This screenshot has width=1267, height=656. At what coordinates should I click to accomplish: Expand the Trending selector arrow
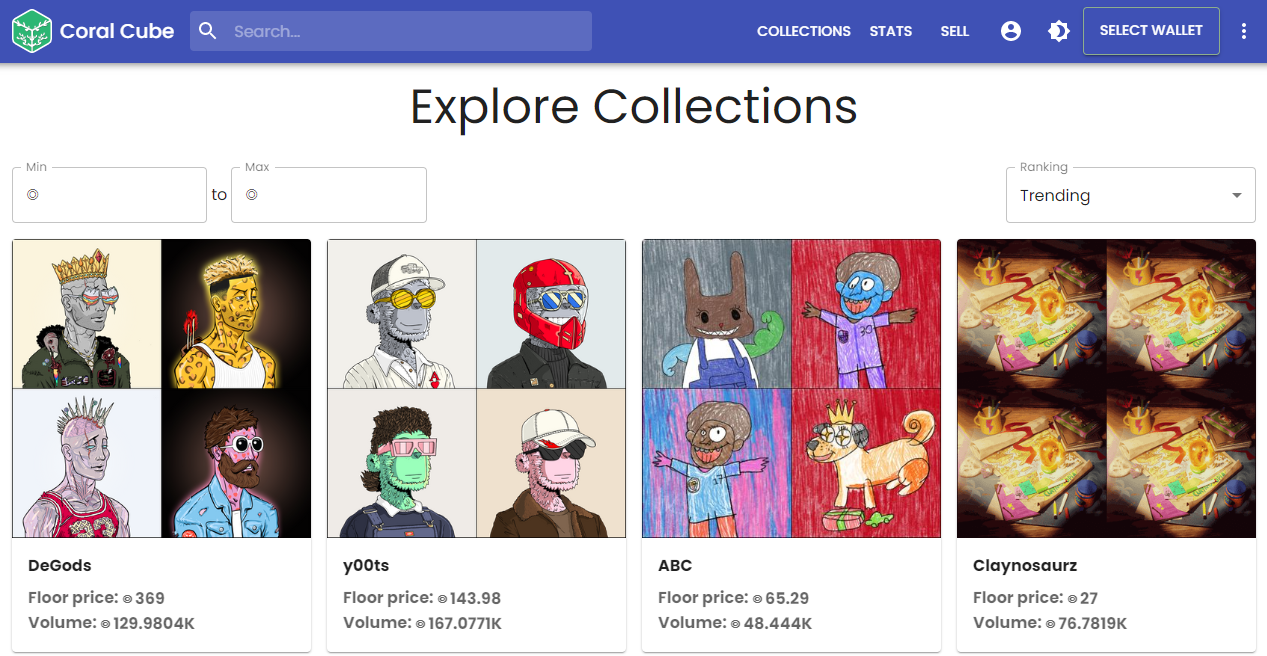pos(1236,195)
